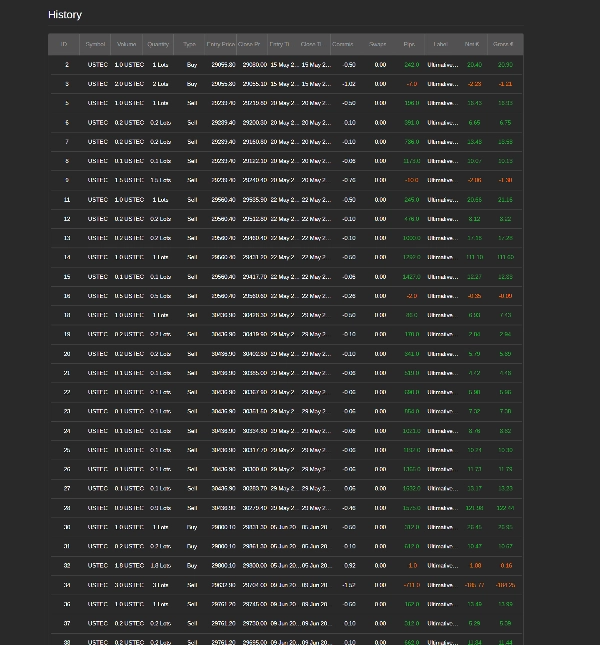600x645 pixels.
Task: Click ID cell 15 in the history table
Action: pyautogui.click(x=67, y=277)
